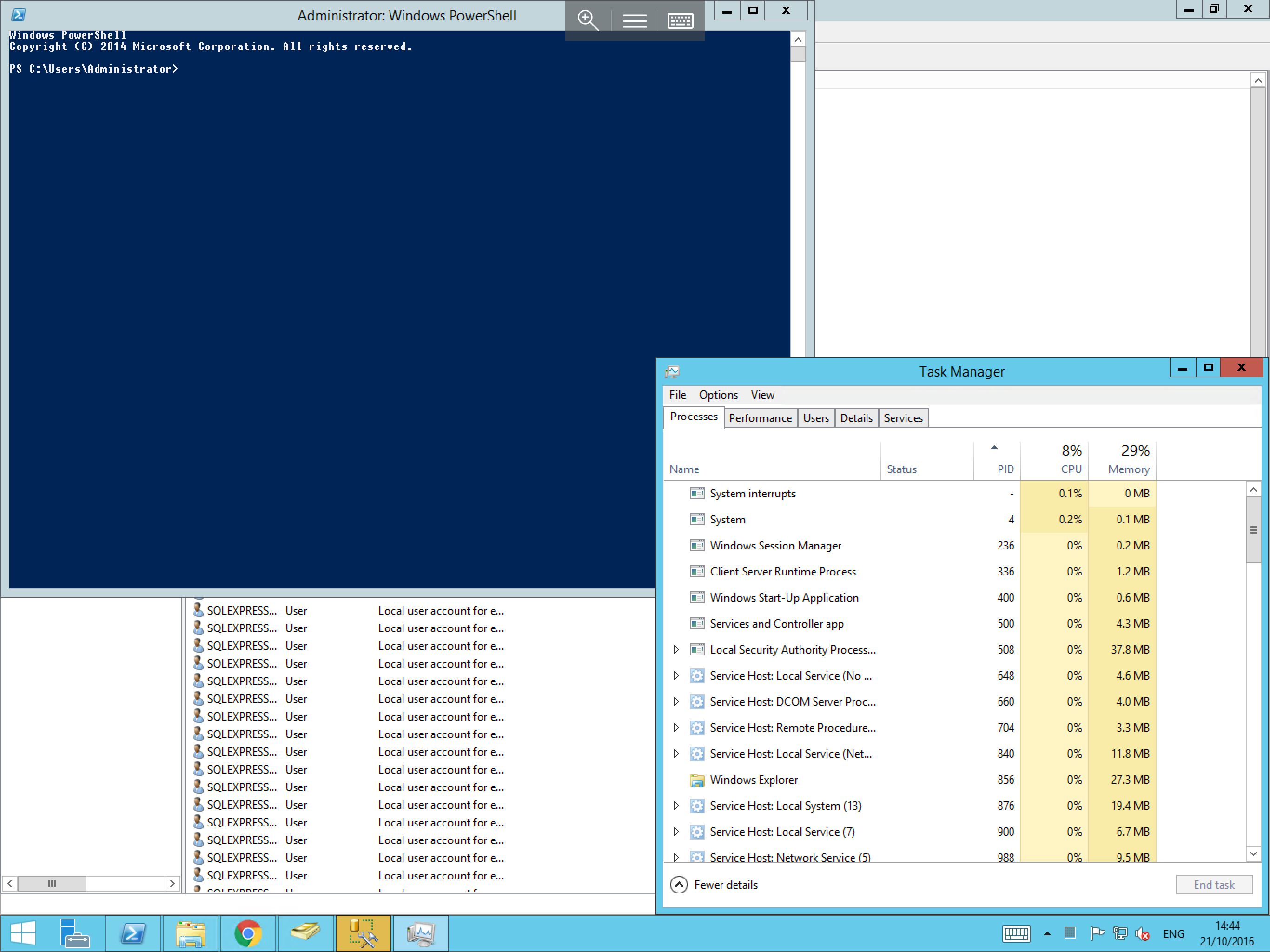Switch to the Performance tab
The image size is (1270, 952).
pos(760,418)
